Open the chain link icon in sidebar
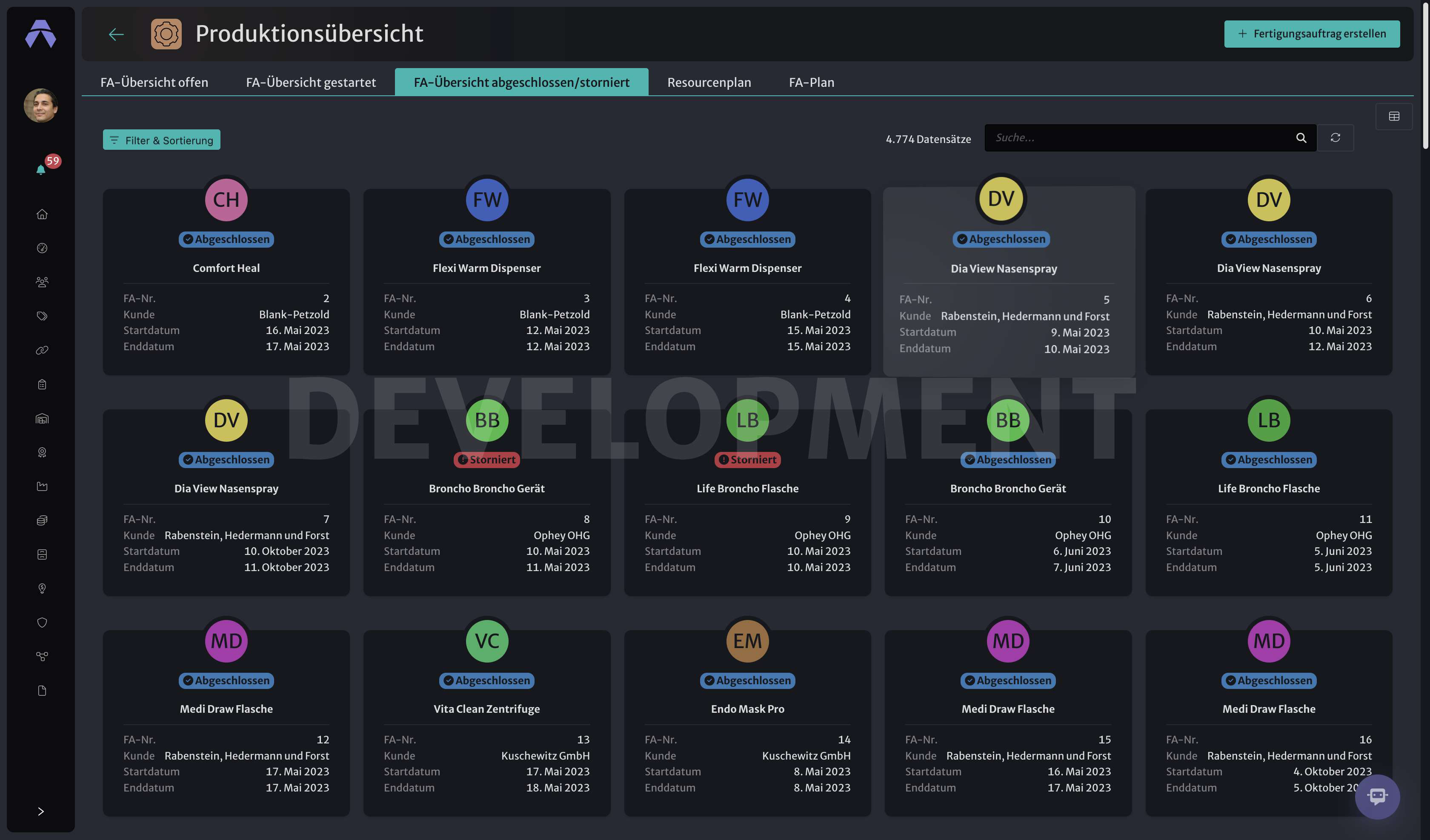 (x=41, y=350)
